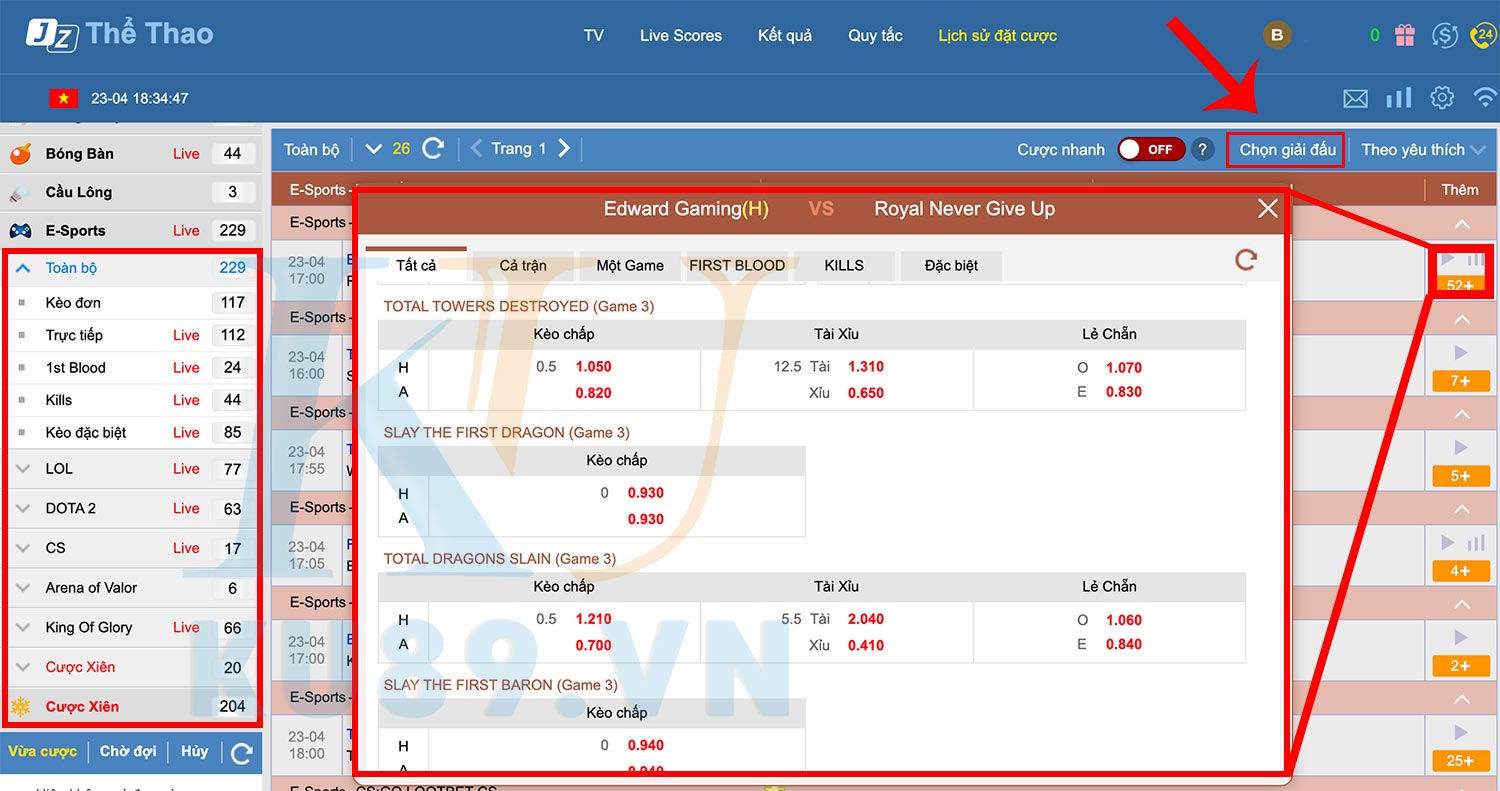Select 1st Blood in sidebar
Viewport: 1500px width, 791px height.
tap(76, 368)
